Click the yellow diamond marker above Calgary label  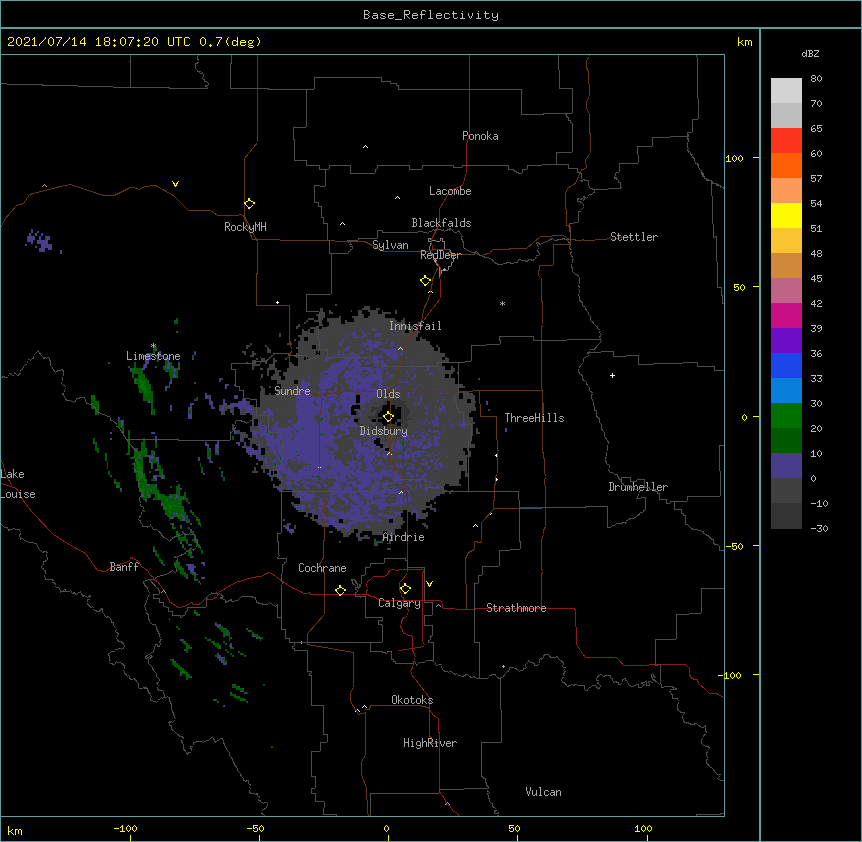click(x=405, y=589)
